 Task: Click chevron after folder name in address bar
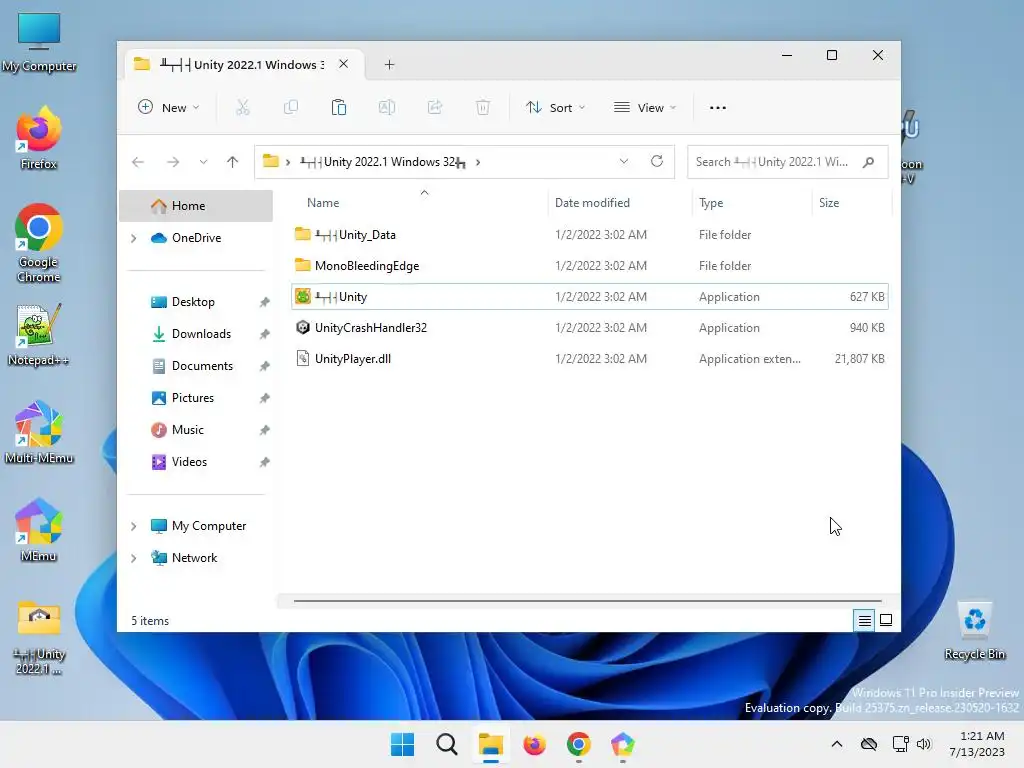(478, 162)
